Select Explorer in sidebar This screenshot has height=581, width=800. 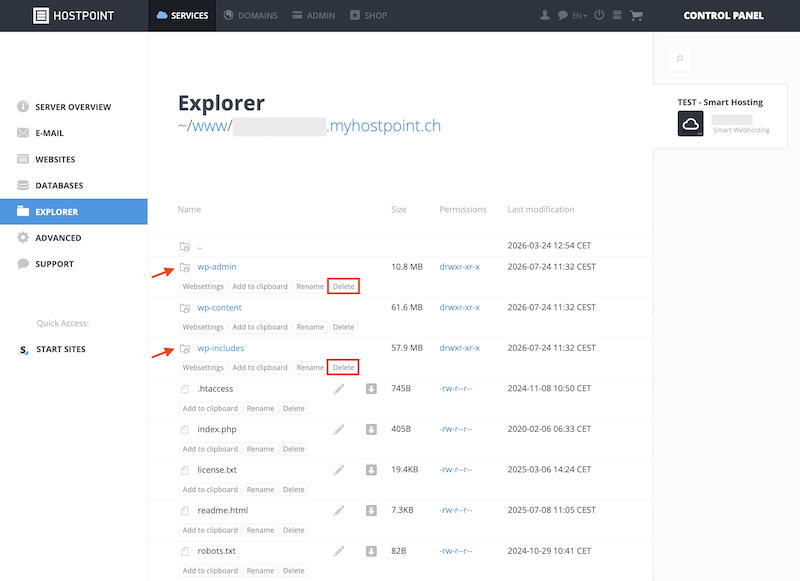click(x=73, y=212)
